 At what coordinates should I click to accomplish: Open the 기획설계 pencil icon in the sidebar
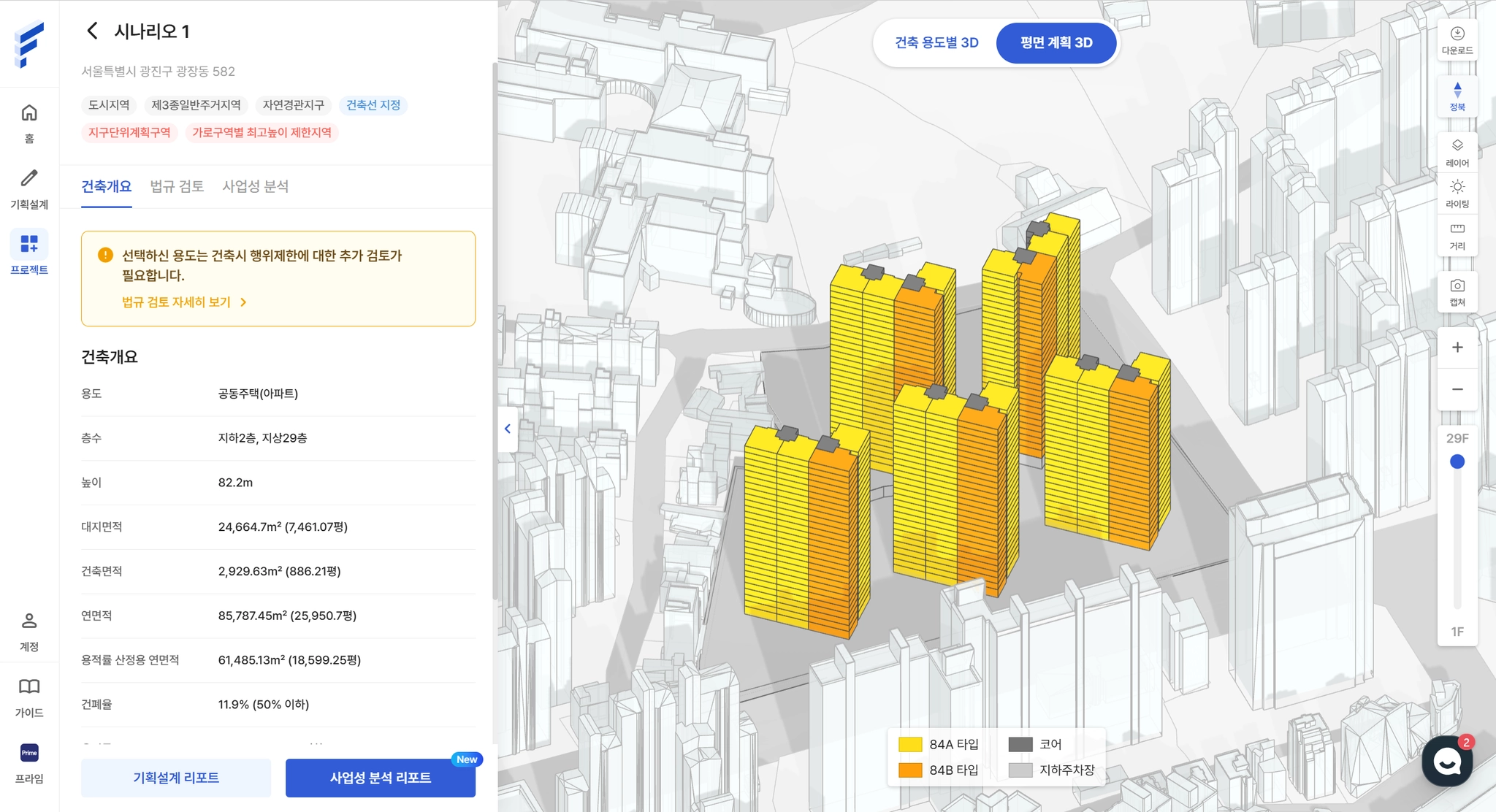click(29, 188)
